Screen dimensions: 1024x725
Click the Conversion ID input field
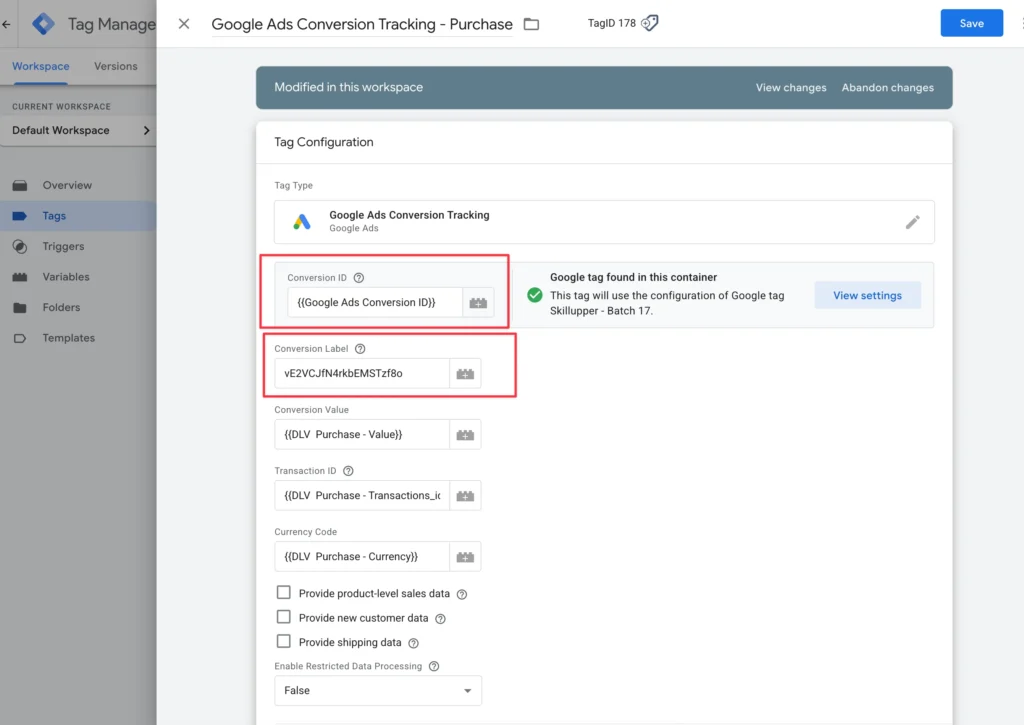tap(375, 303)
